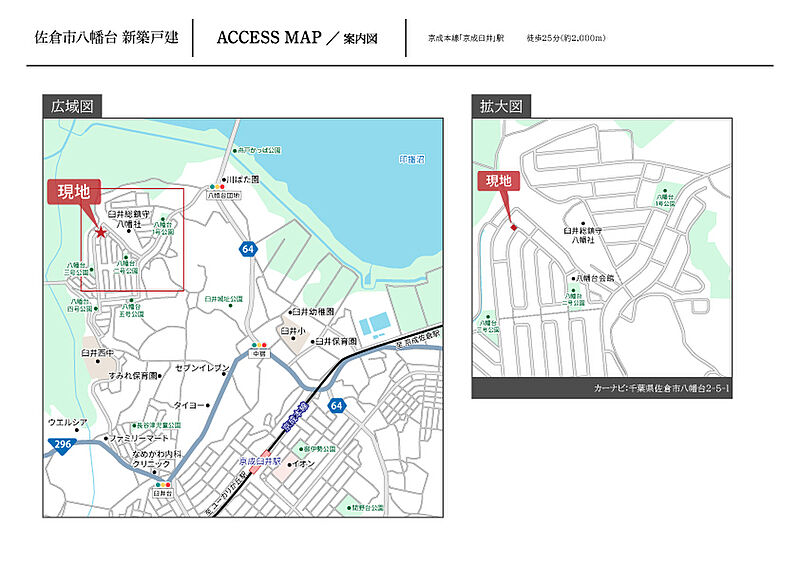The image size is (800, 565).
Task: Click the 印旛沼 lake label
Action: pos(411,160)
